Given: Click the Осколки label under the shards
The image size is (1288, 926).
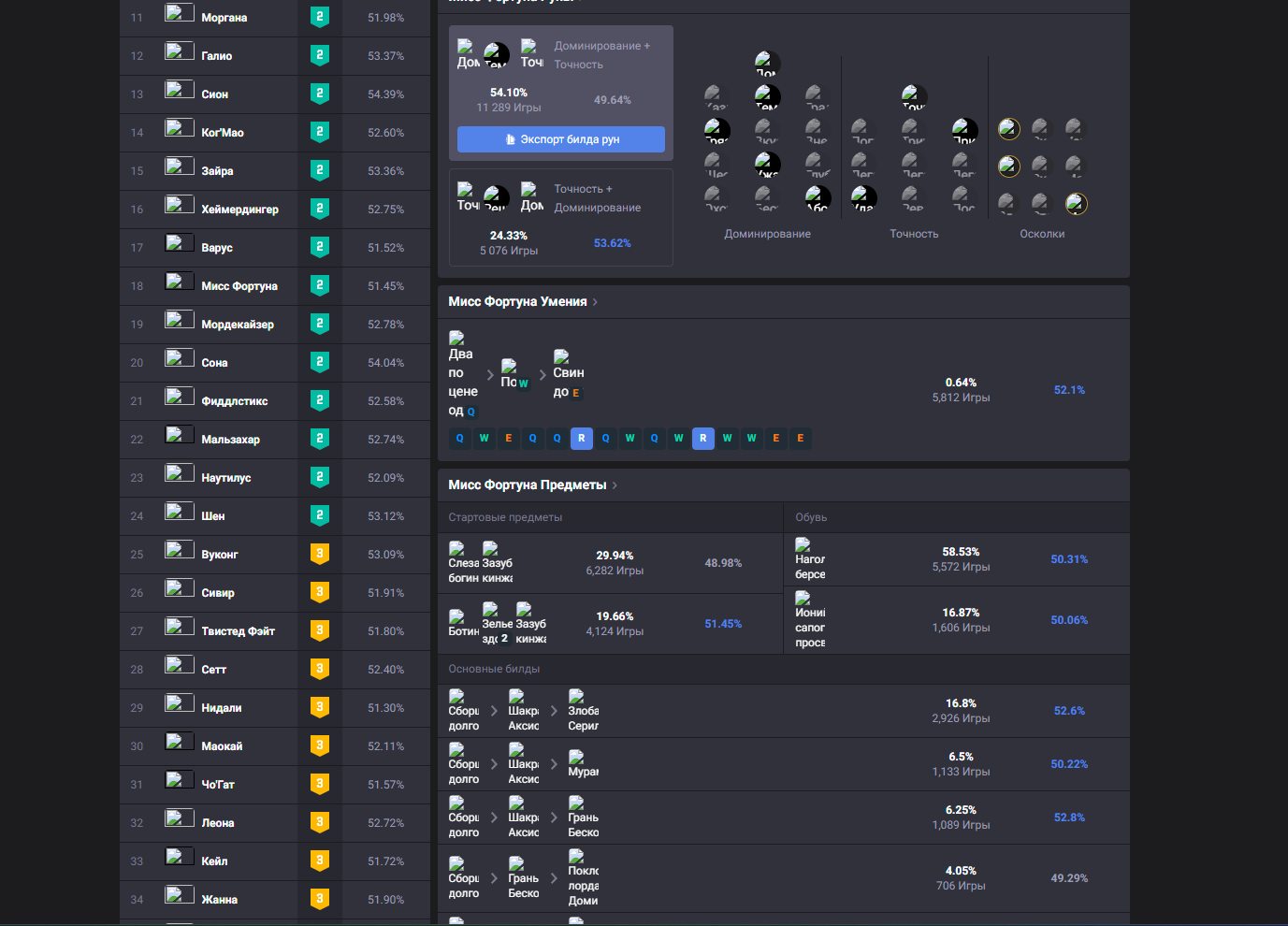Looking at the screenshot, I should [1042, 234].
